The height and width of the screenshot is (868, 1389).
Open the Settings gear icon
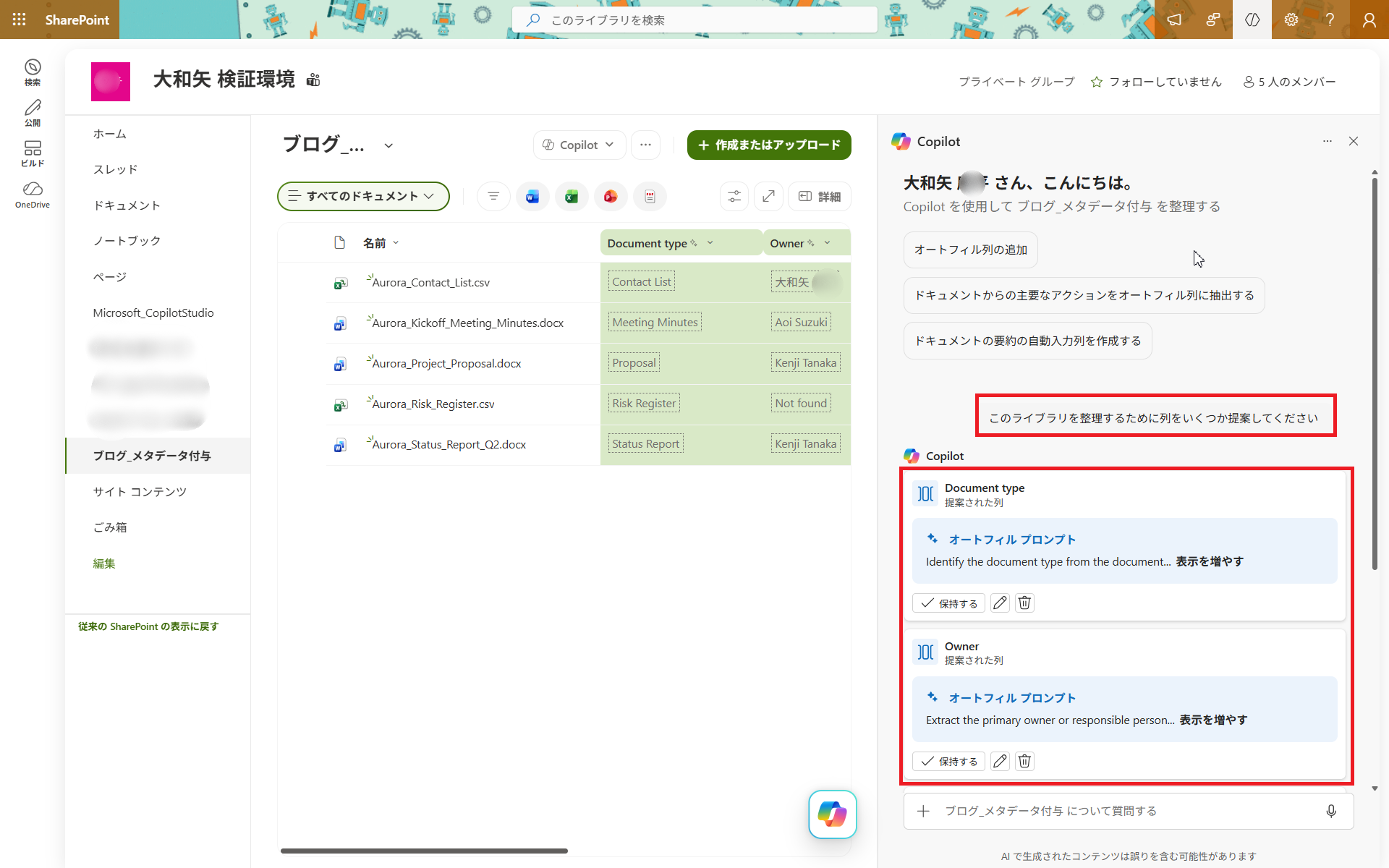point(1291,20)
